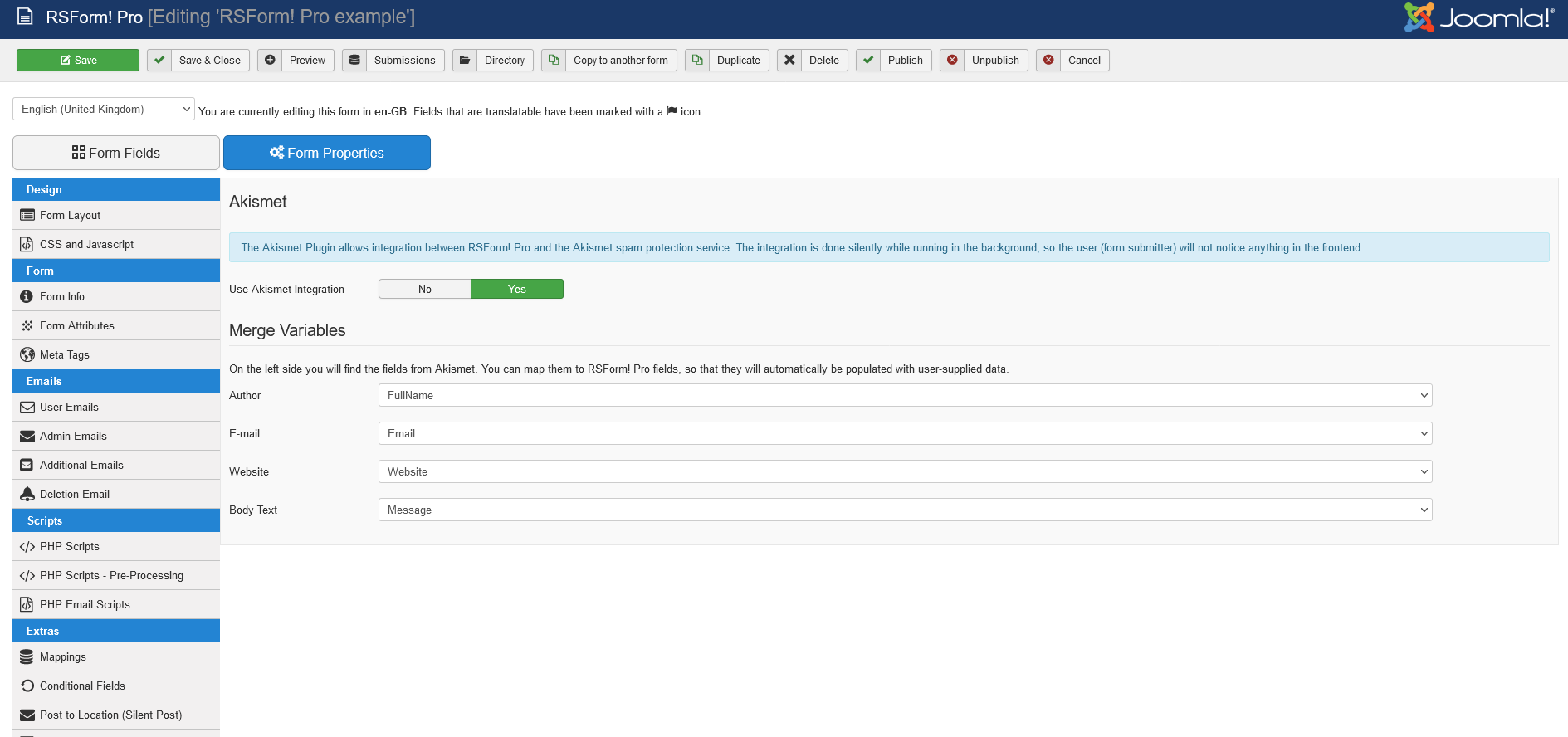The image size is (1568, 737).
Task: Click the Meta Tags globe icon
Action: 27,354
